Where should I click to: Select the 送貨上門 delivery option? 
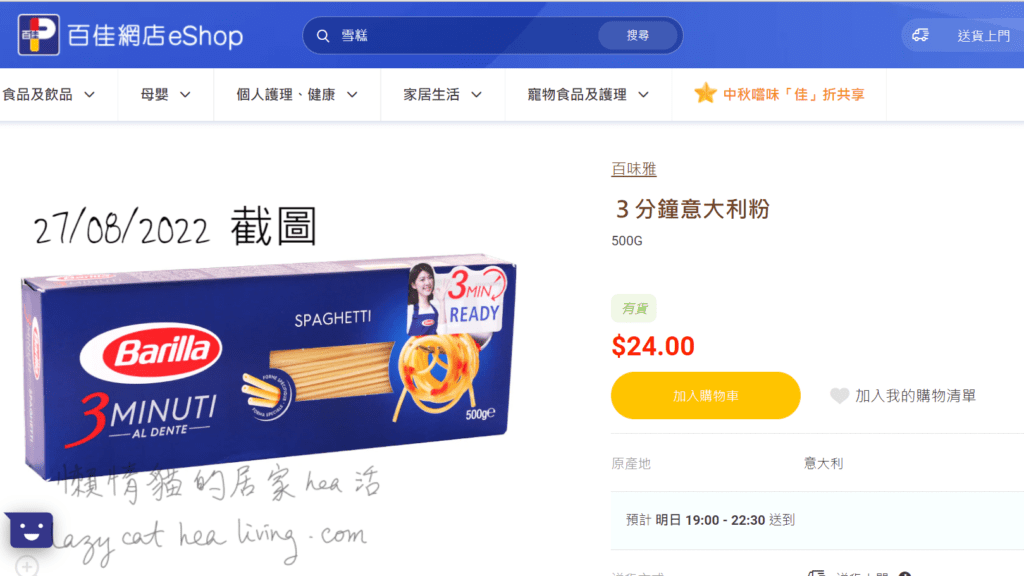coord(984,36)
